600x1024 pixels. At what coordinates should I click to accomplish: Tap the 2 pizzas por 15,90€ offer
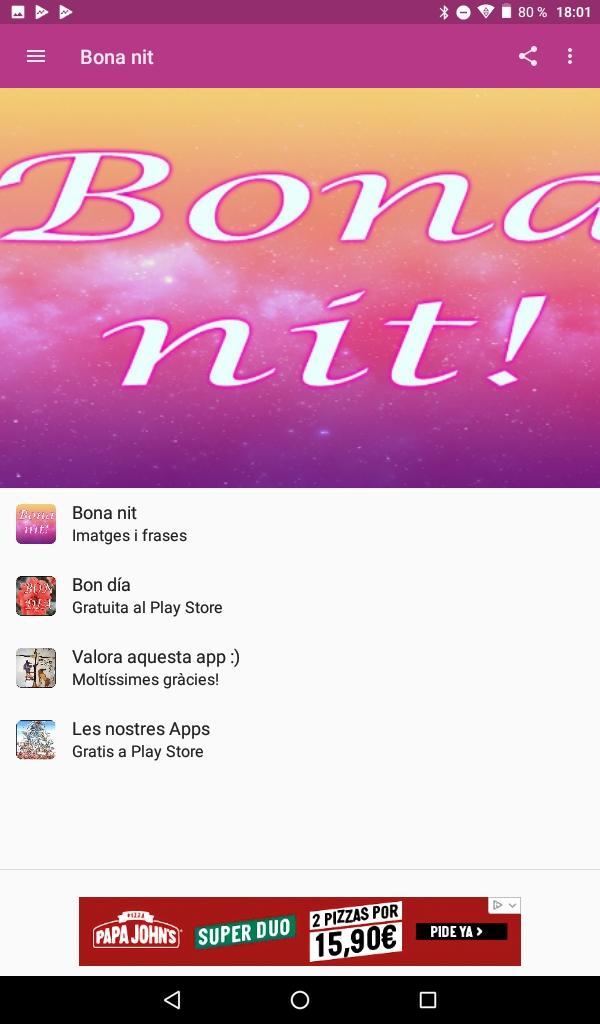(x=356, y=931)
